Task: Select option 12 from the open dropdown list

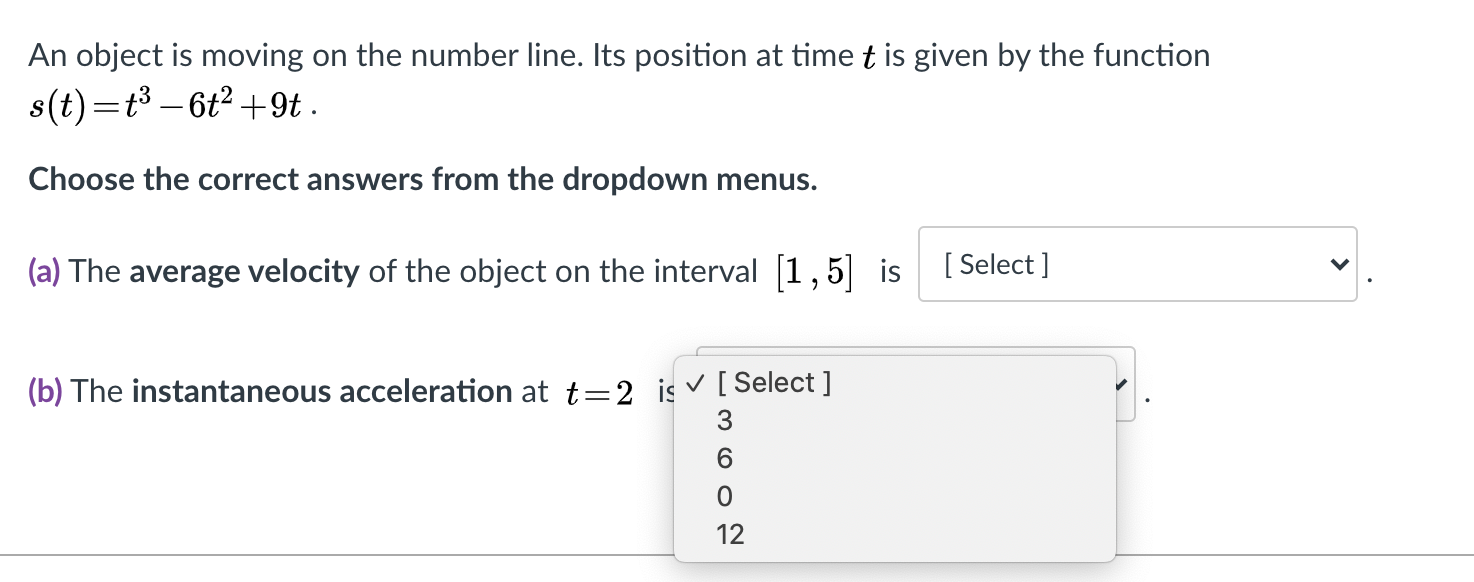Action: 730,534
